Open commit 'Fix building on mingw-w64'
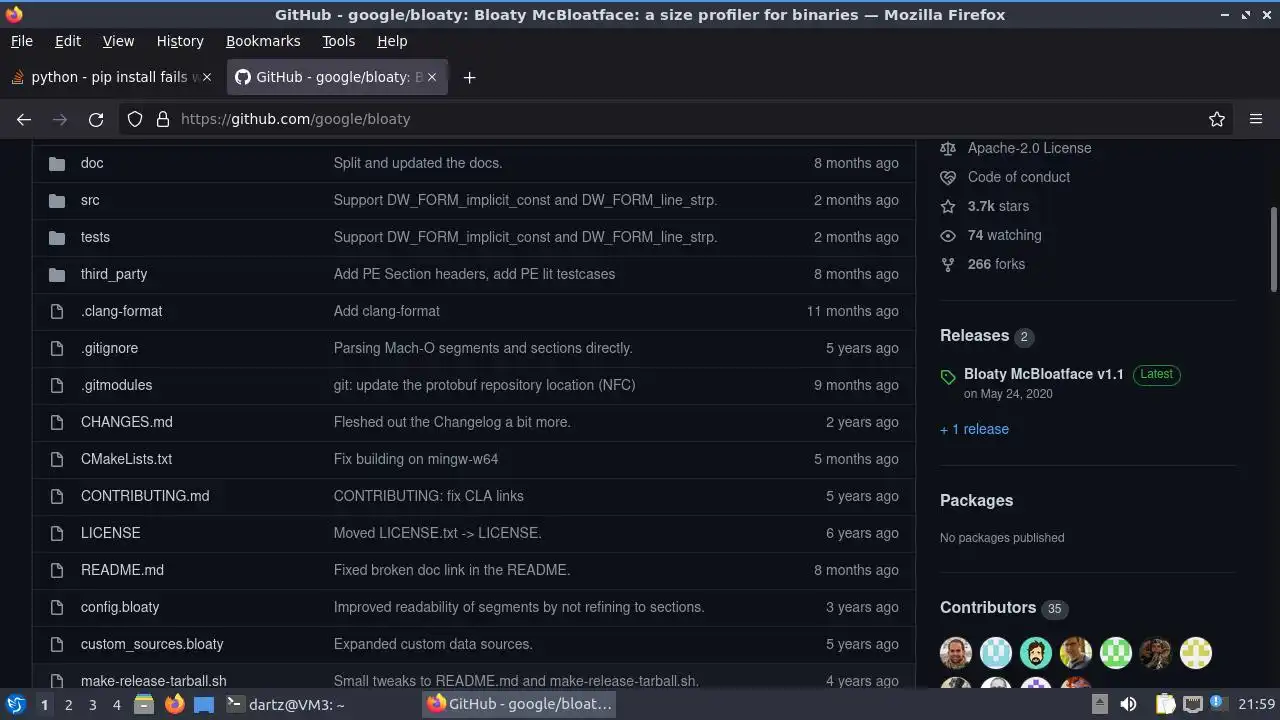This screenshot has height=720, width=1280. [x=416, y=459]
